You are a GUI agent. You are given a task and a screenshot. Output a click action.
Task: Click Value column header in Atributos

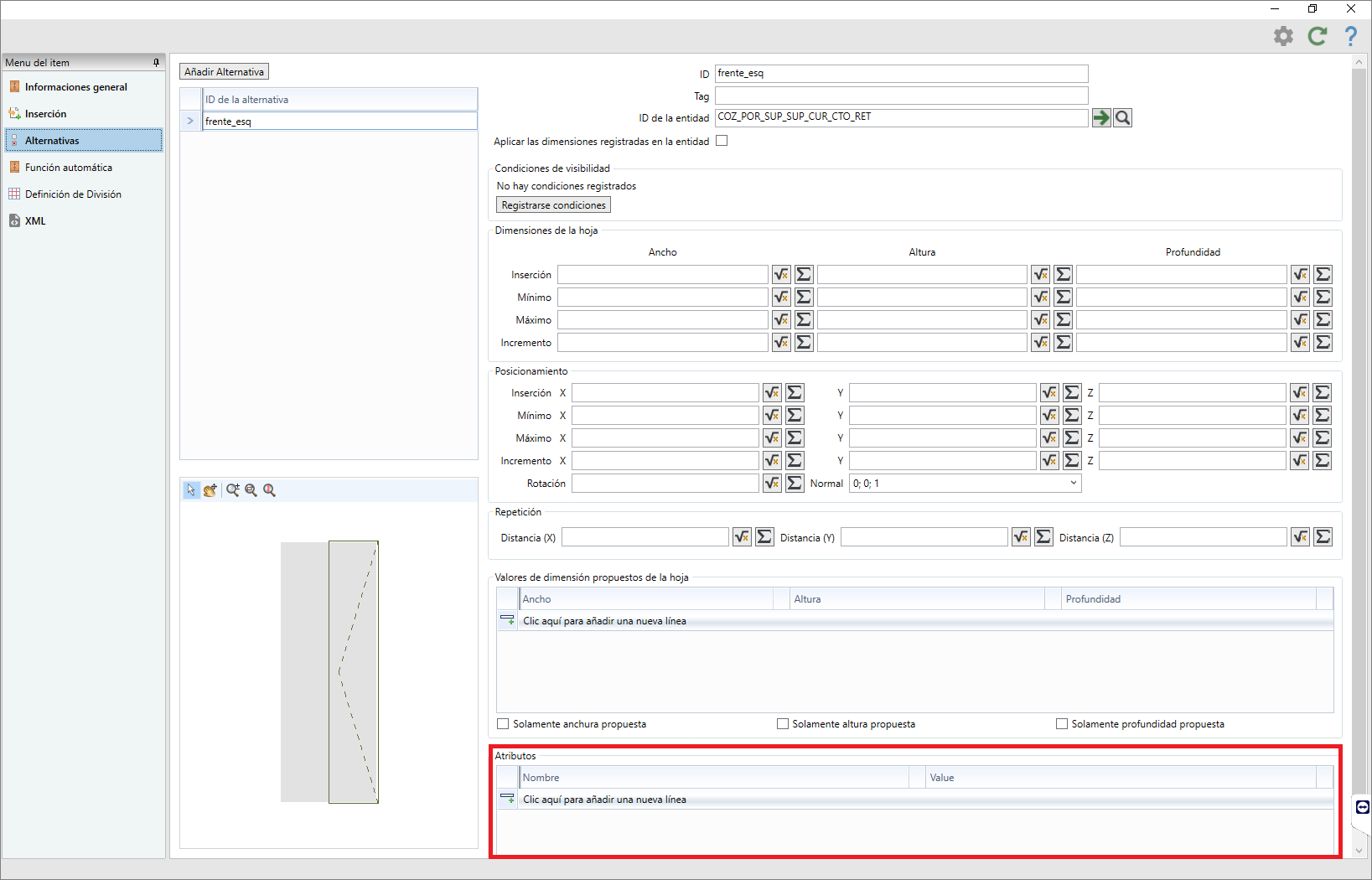pos(1121,778)
